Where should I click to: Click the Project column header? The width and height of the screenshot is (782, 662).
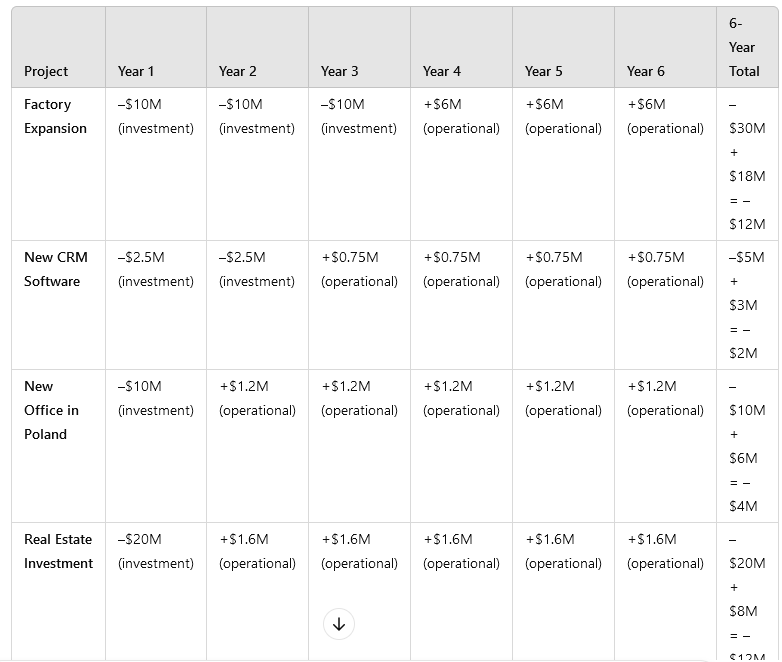point(46,71)
